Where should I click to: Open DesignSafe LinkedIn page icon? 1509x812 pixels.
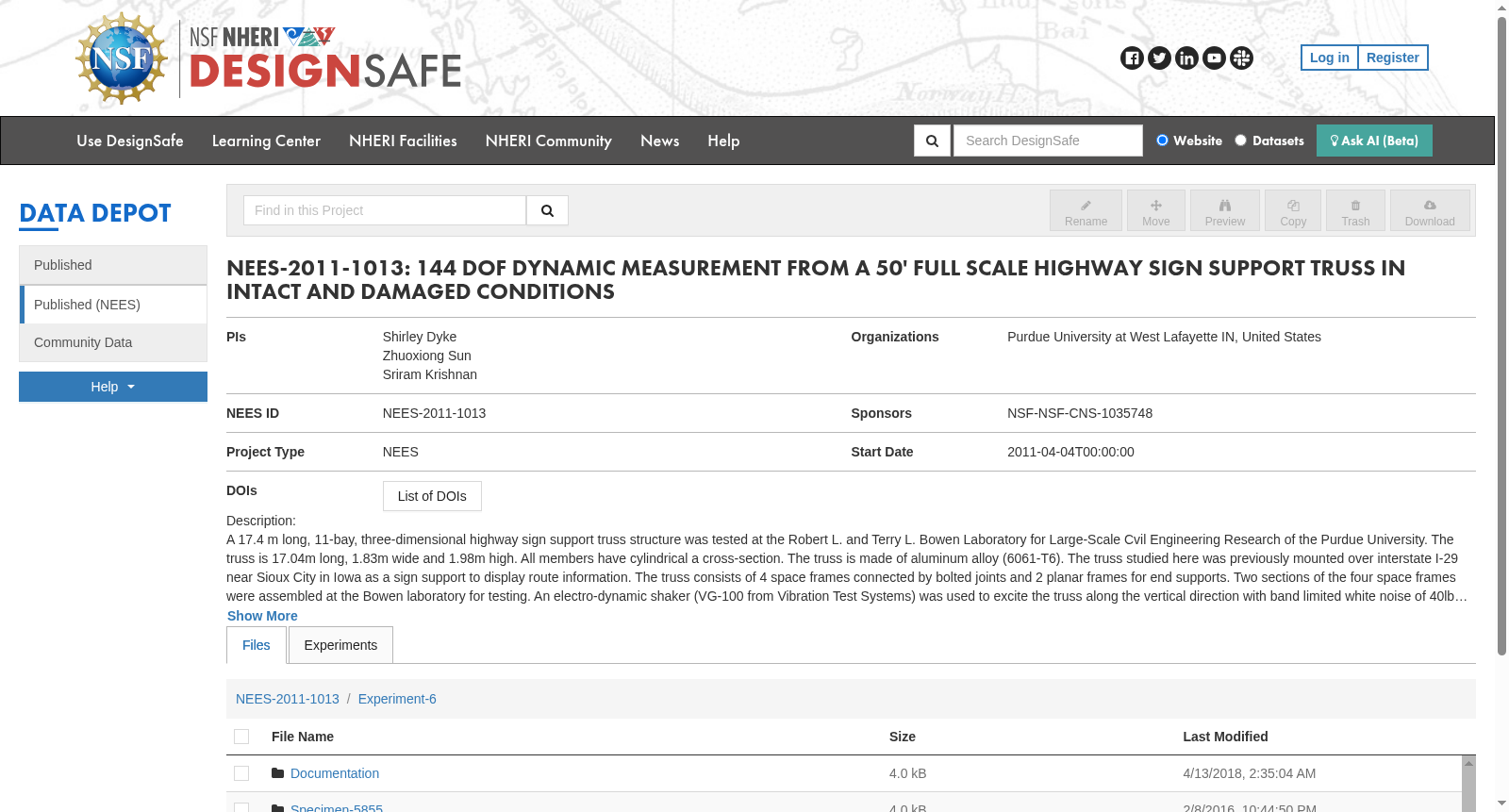point(1186,58)
